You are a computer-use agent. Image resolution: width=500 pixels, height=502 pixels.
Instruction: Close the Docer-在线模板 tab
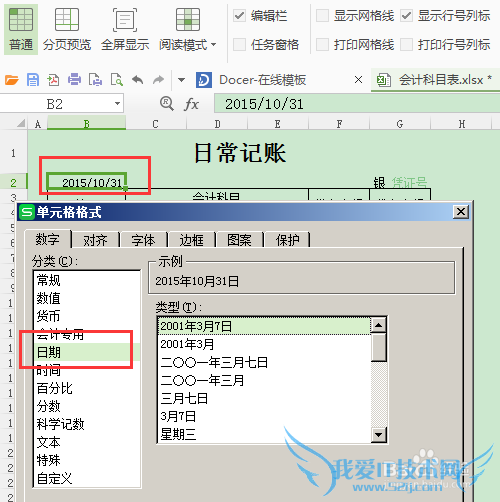[358, 80]
